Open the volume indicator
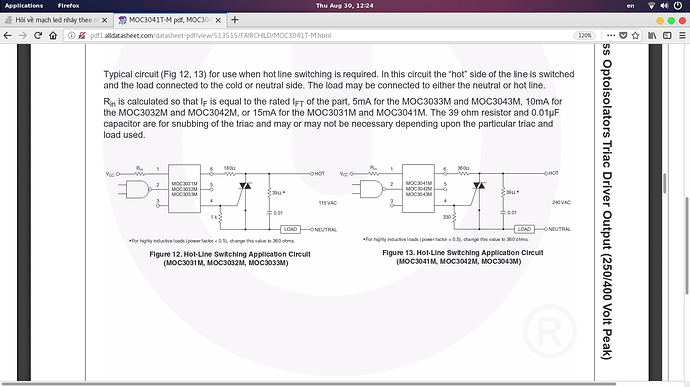The image size is (690, 387). [664, 6]
